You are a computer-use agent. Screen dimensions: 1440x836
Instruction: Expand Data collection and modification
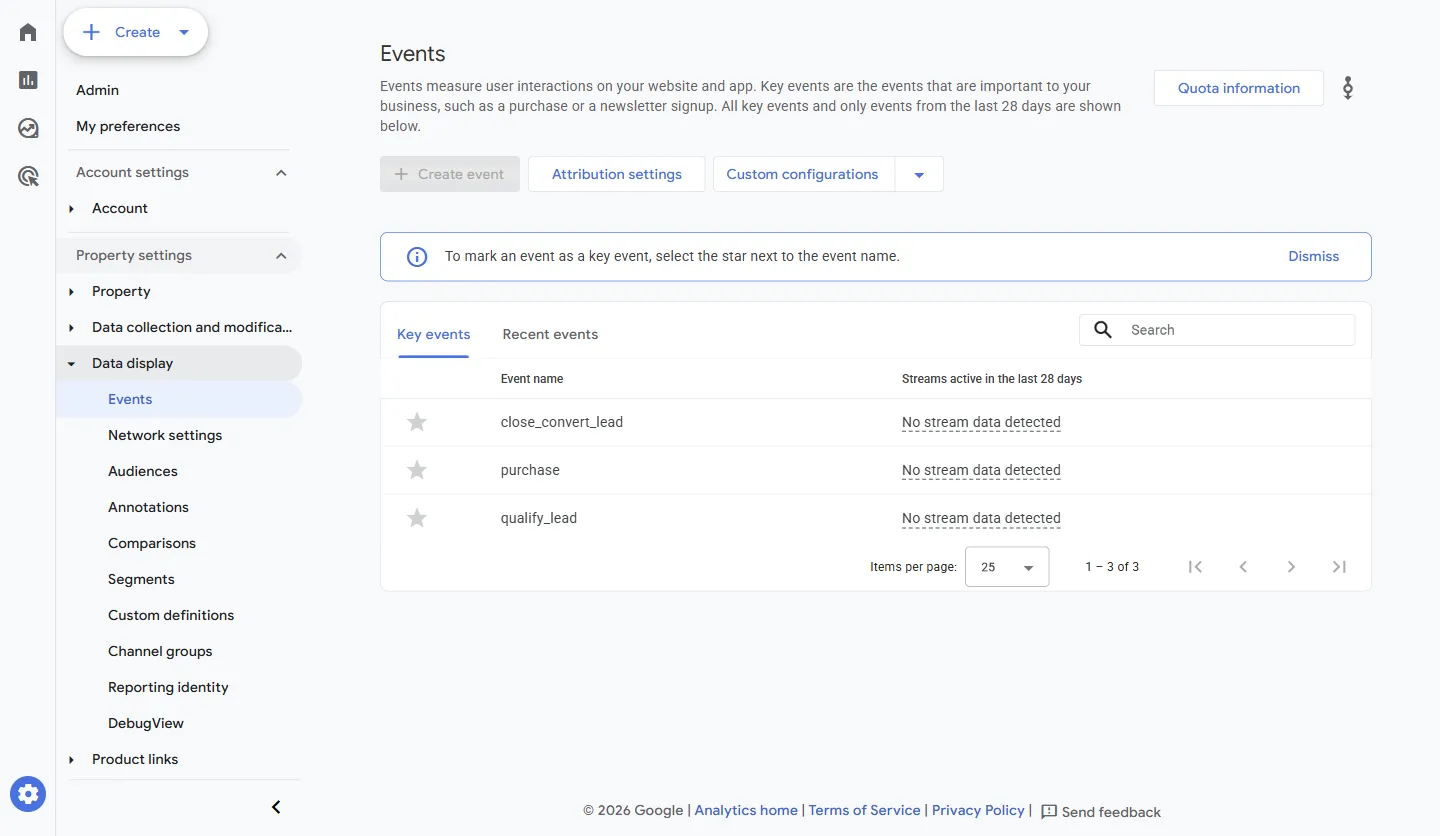[72, 327]
